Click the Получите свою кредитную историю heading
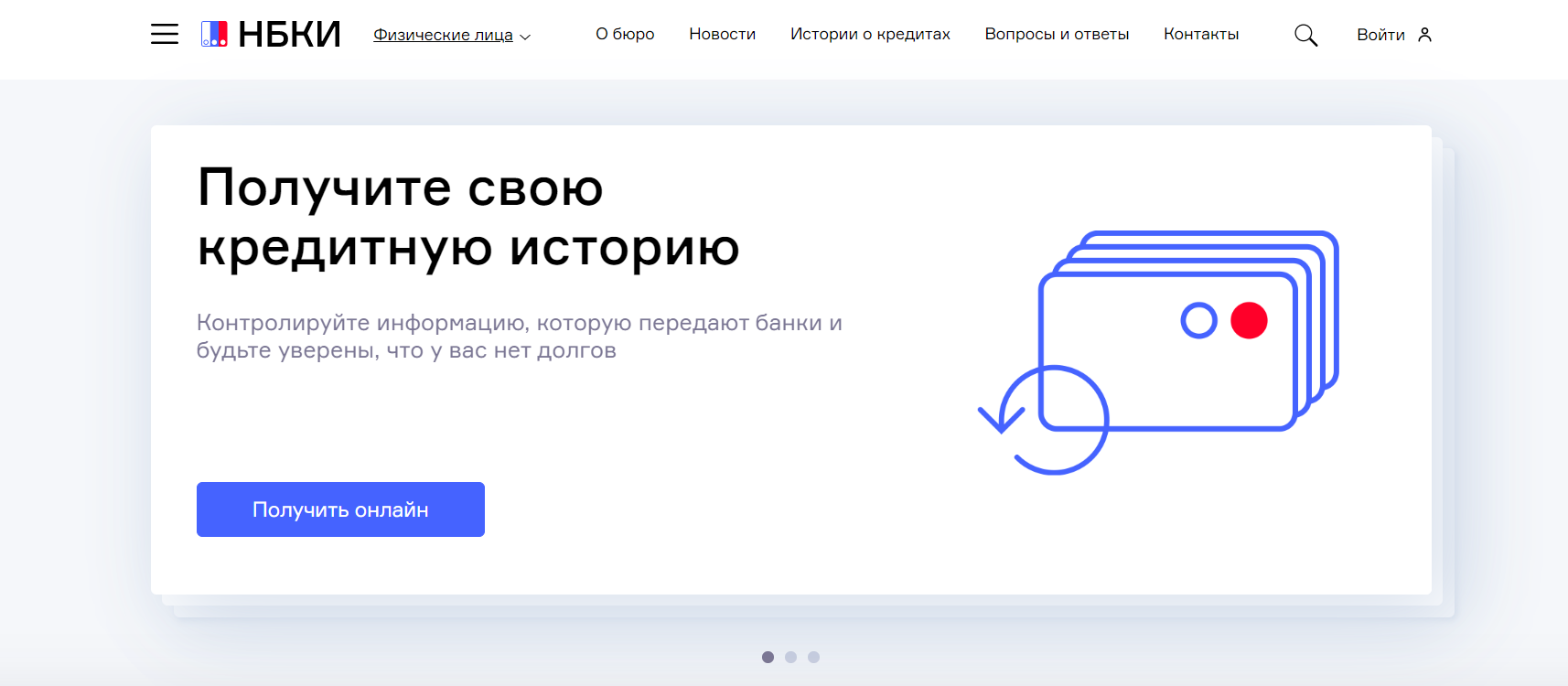Screen dimensions: 1568x686 468,217
